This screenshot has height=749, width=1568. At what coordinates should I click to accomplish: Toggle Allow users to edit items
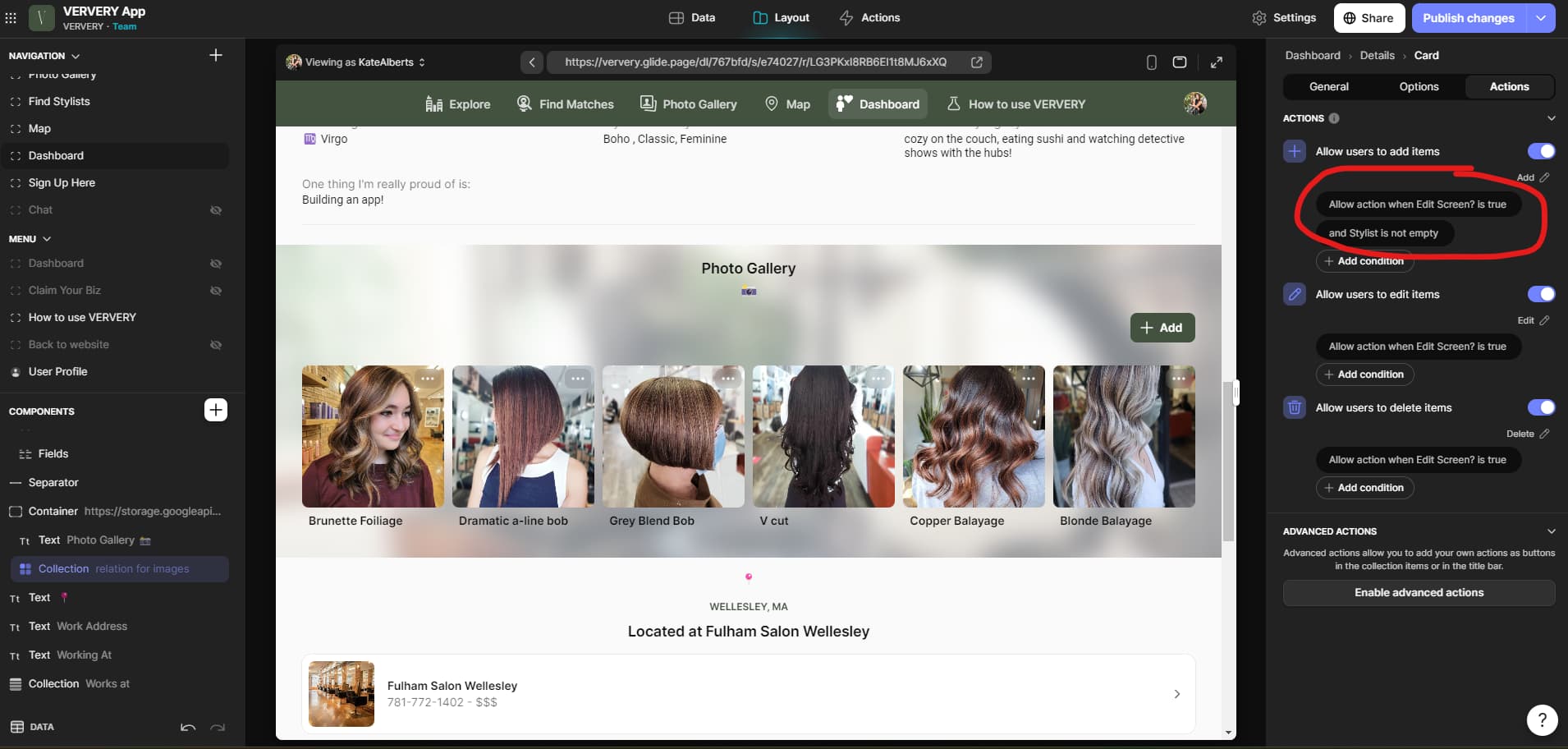coord(1541,294)
